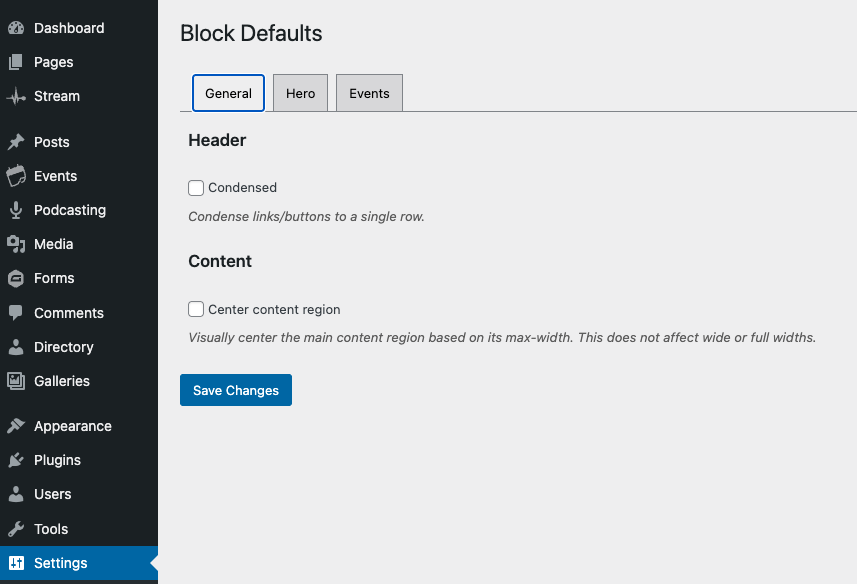Image resolution: width=857 pixels, height=584 pixels.
Task: Click the Save Changes button
Action: click(x=236, y=391)
